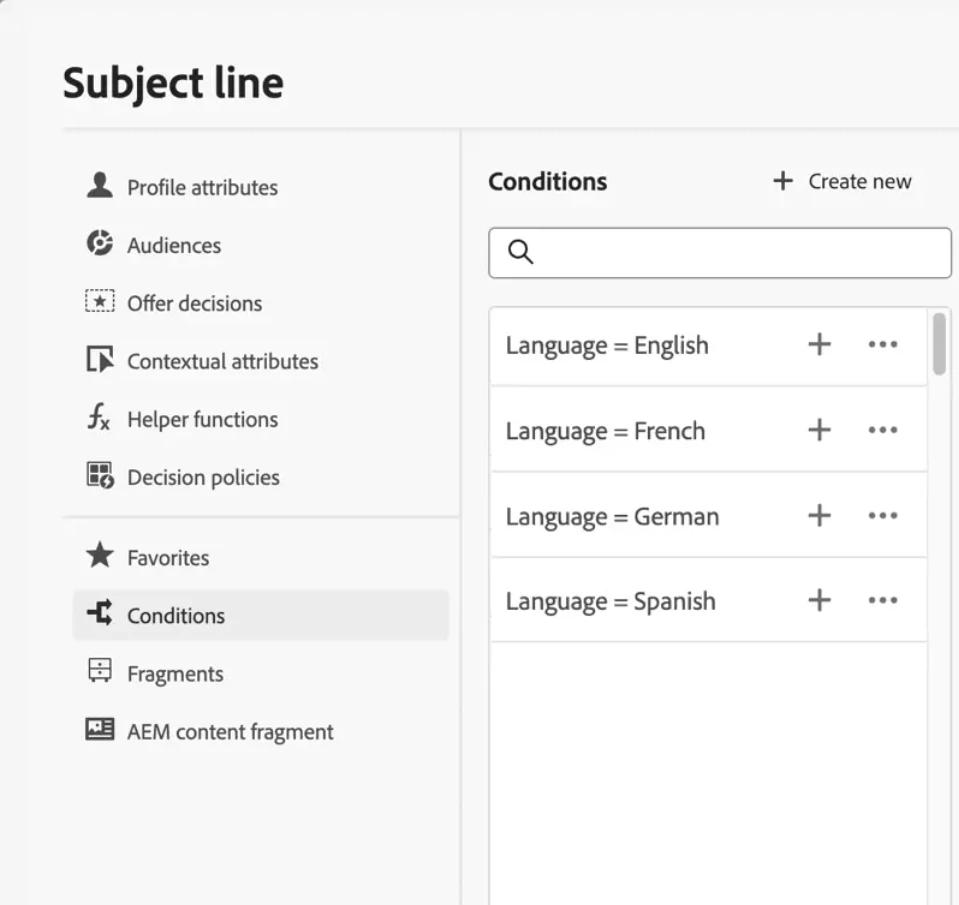
Task: Open more options for Language = English
Action: (882, 345)
